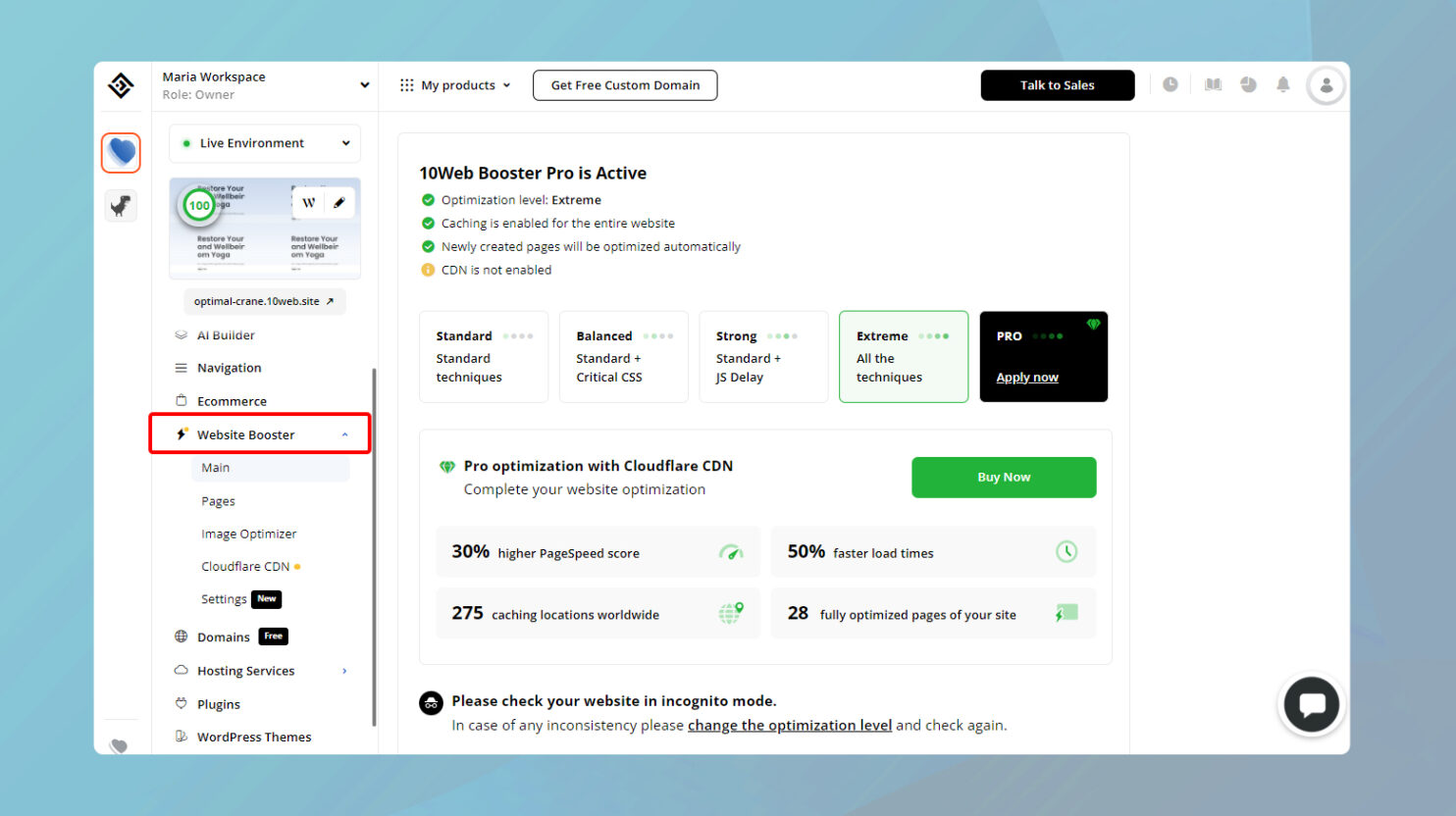The image size is (1456, 816).
Task: Switch to the Strong optimization level
Action: [763, 356]
